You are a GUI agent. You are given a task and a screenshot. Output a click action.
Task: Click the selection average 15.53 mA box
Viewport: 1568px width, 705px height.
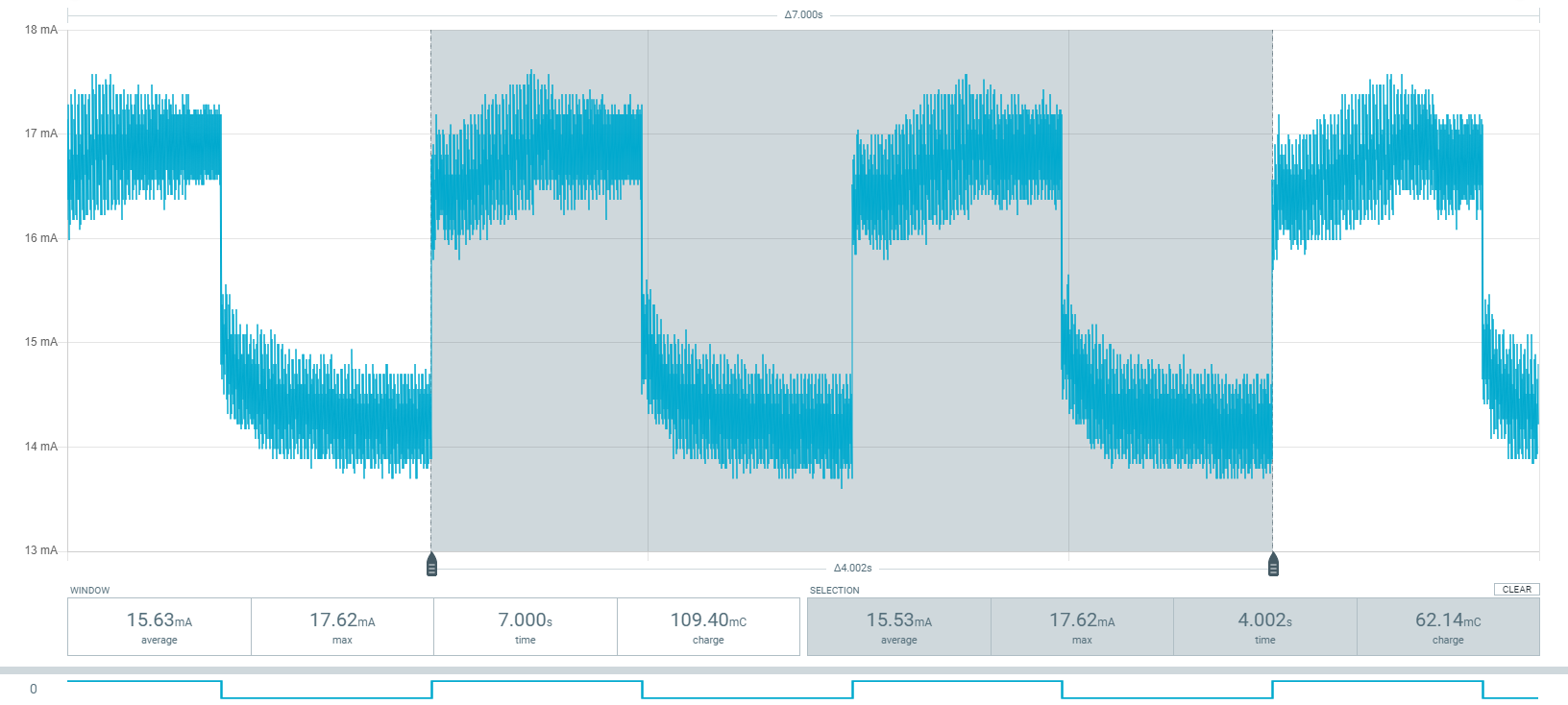point(898,627)
